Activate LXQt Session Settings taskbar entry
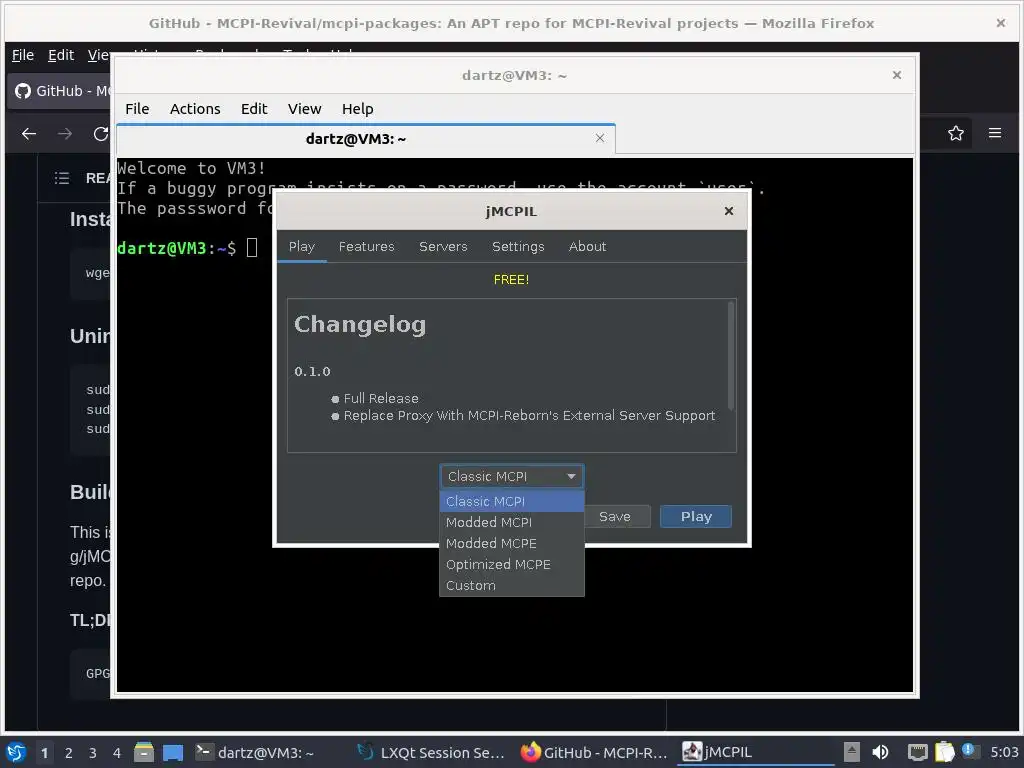1024x768 pixels. click(x=432, y=752)
